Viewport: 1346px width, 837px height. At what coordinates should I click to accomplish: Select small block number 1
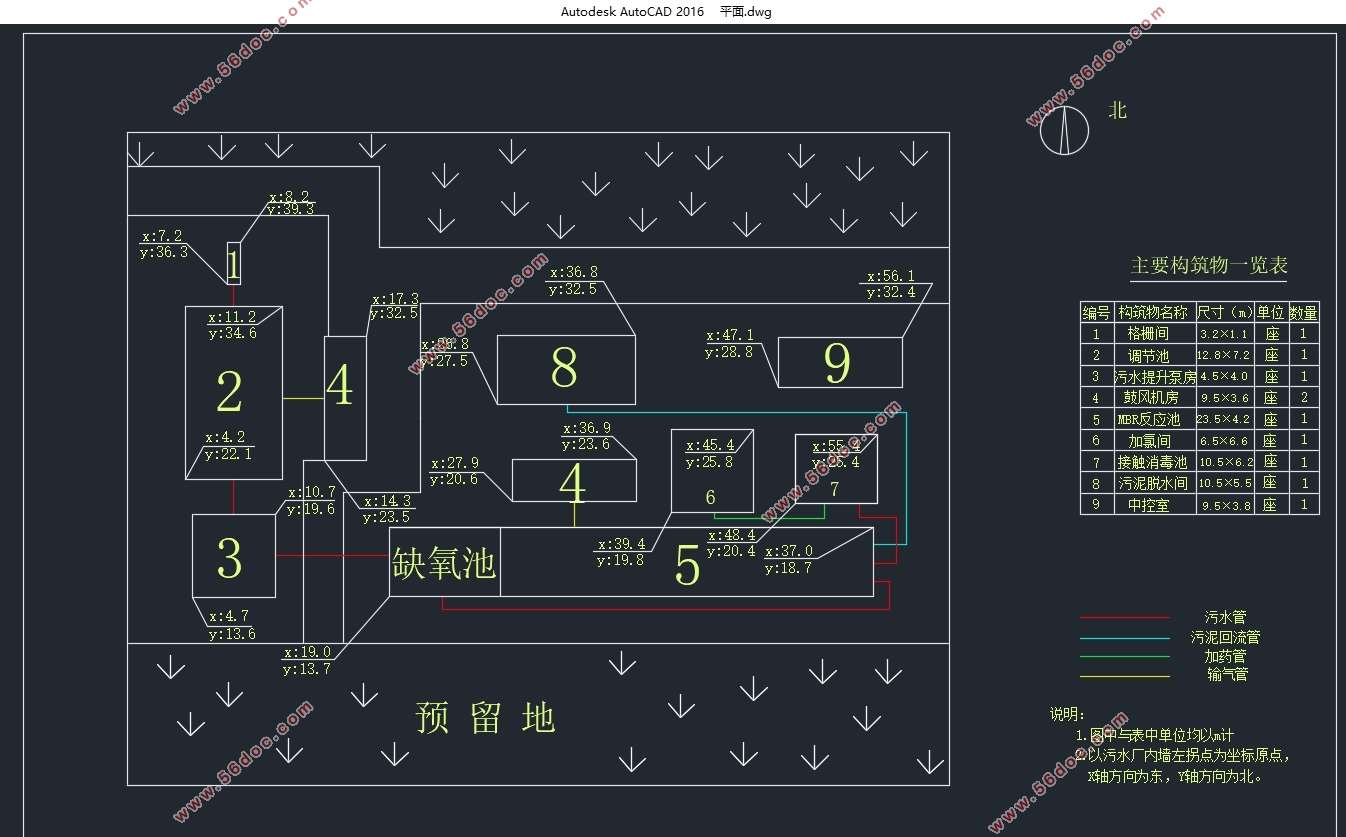(234, 264)
